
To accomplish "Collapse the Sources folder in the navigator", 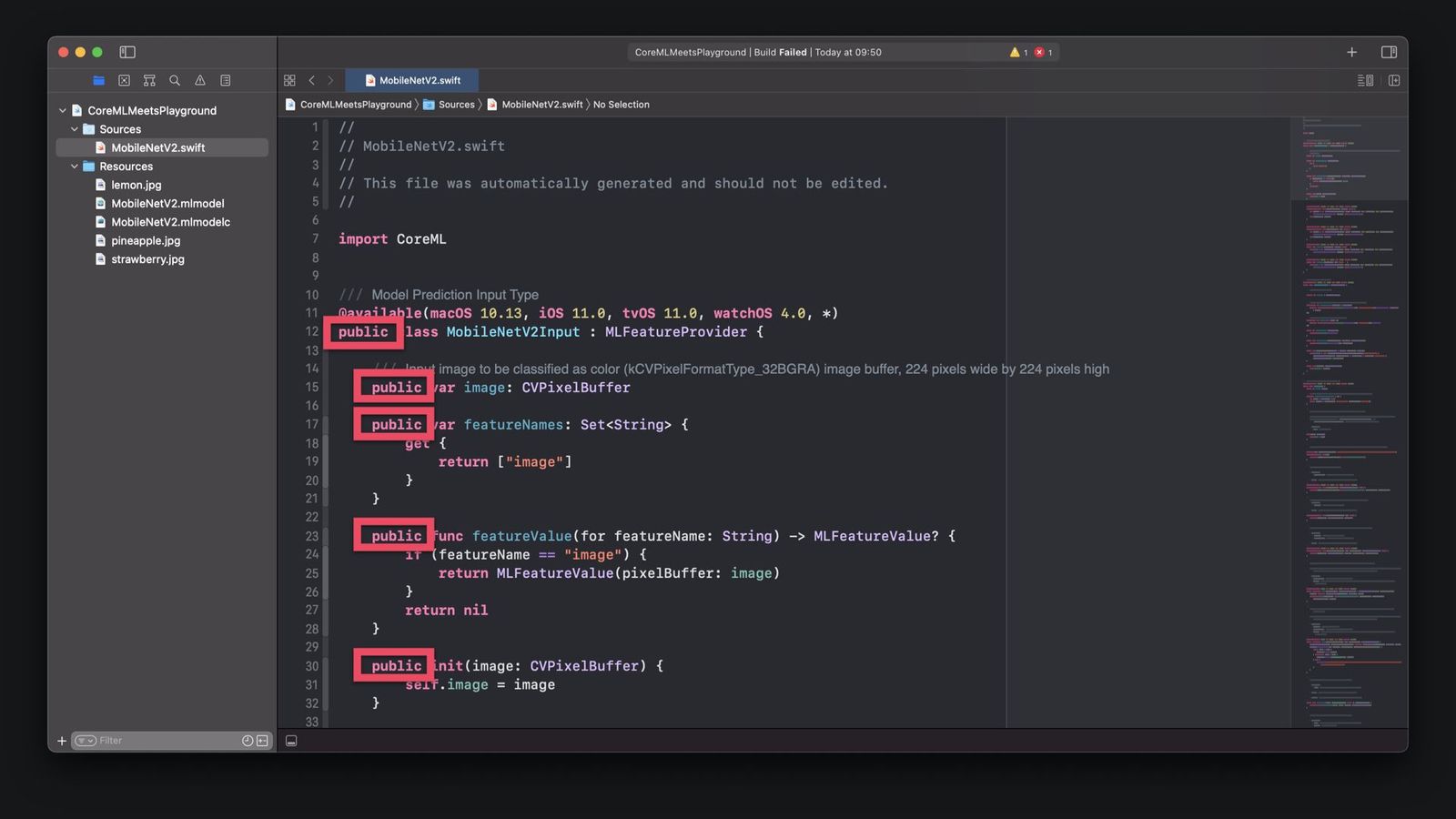I will [75, 128].
